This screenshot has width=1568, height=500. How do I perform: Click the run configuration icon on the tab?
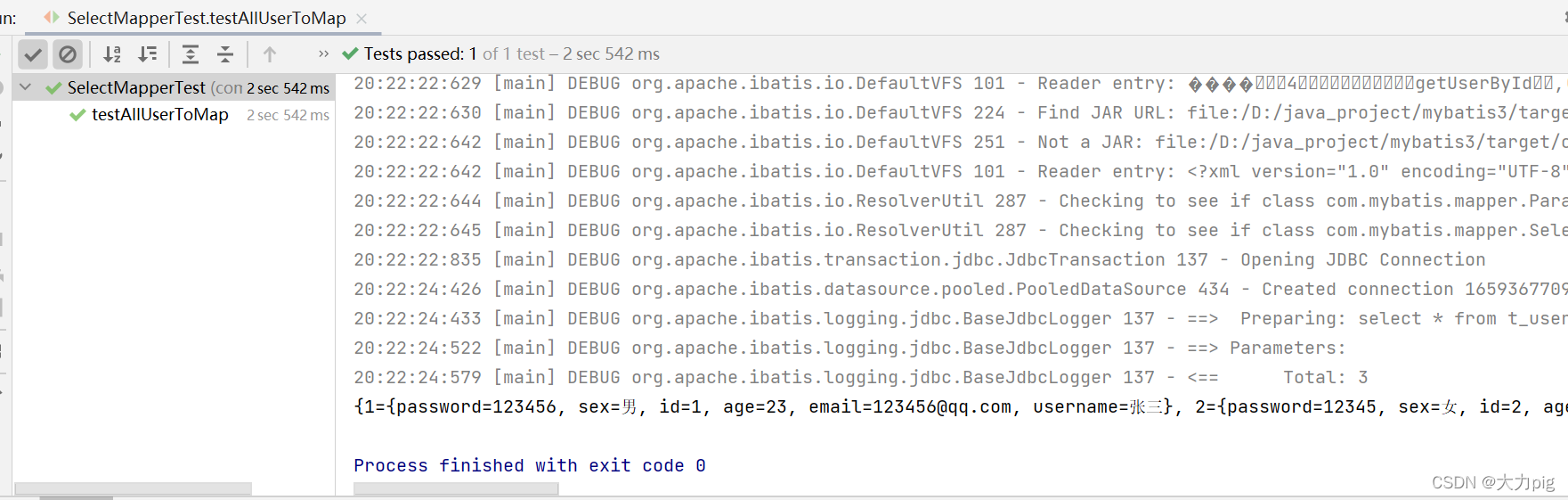[53, 18]
